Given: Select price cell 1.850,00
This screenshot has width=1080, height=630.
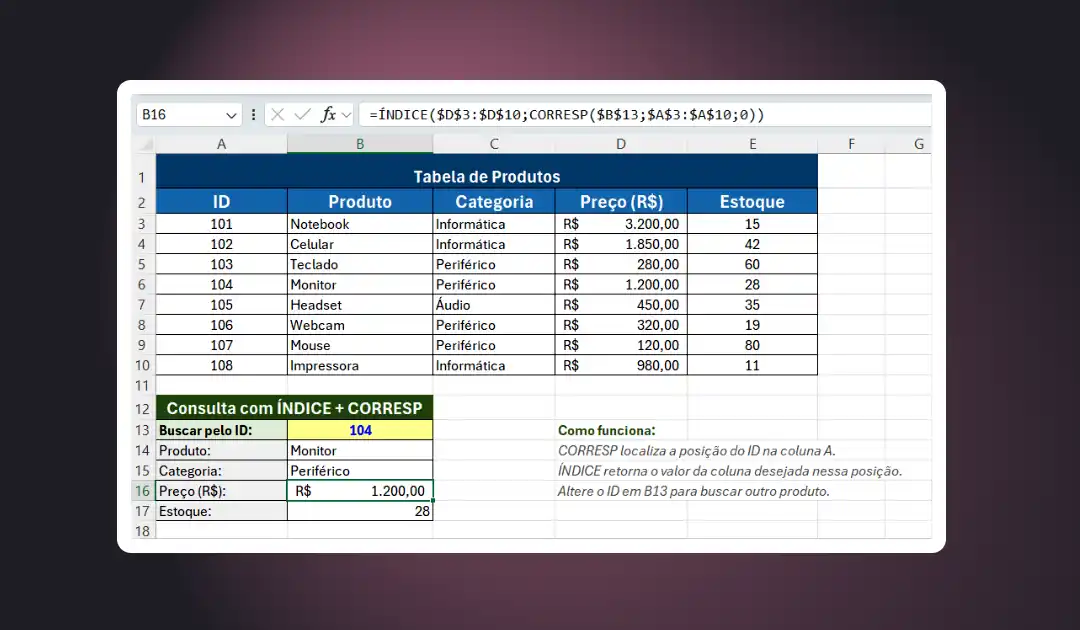Looking at the screenshot, I should (621, 244).
